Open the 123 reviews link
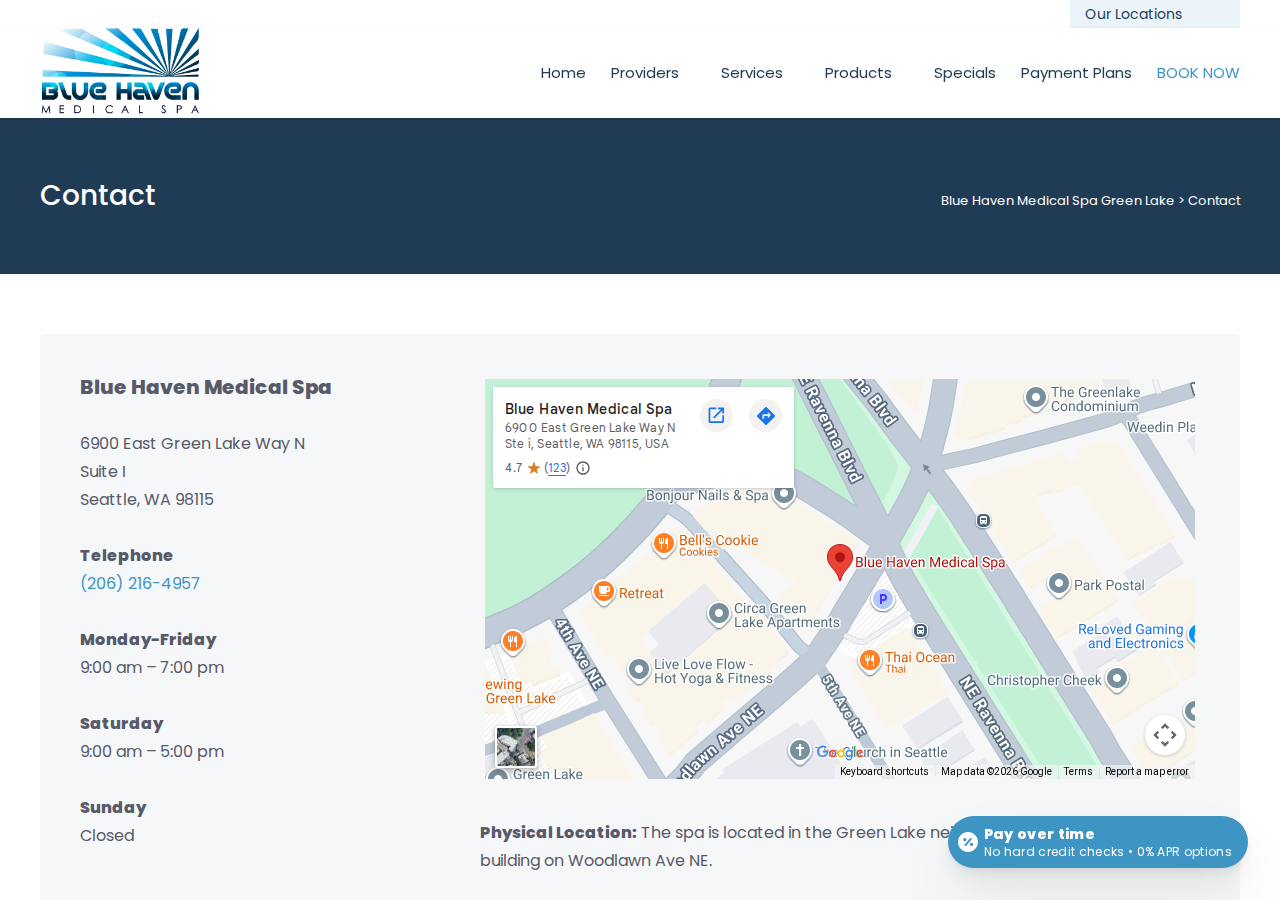The image size is (1280, 900). pos(557,468)
